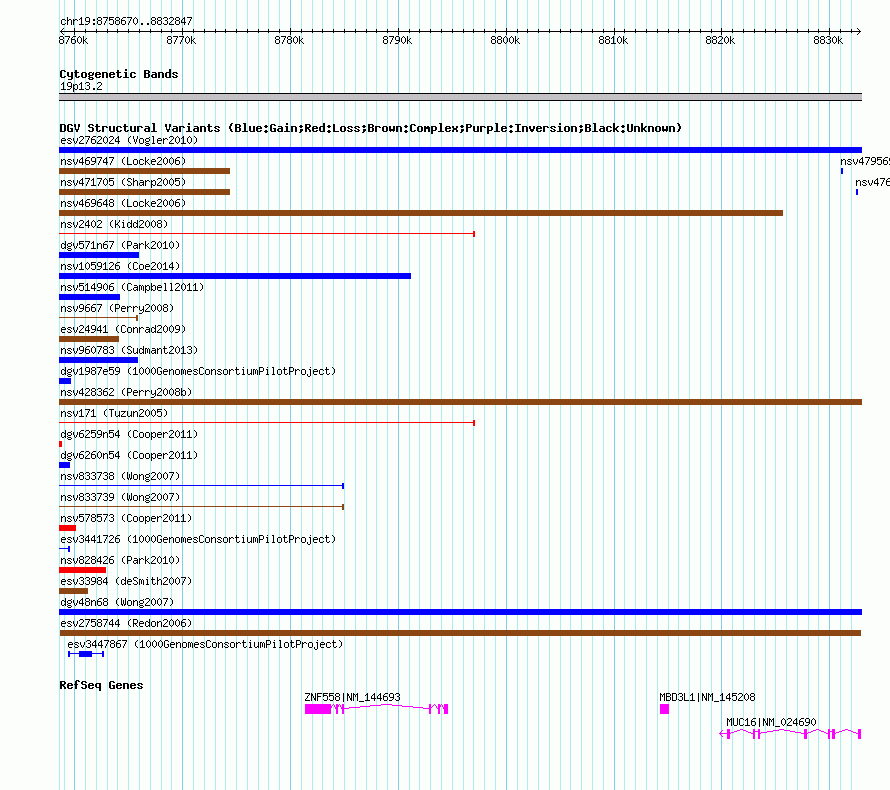
Task: Click the 8820k ruler tick label
Action: (720, 40)
